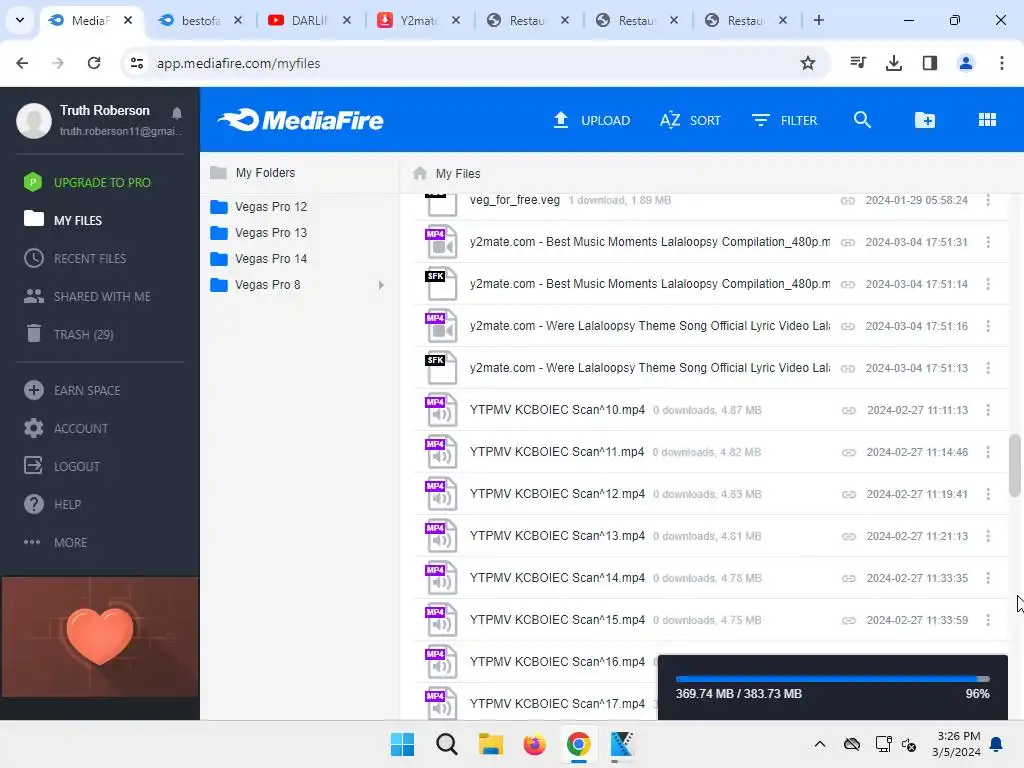The width and height of the screenshot is (1024, 768).
Task: Click the heart advertisement thumbnail
Action: [x=100, y=637]
